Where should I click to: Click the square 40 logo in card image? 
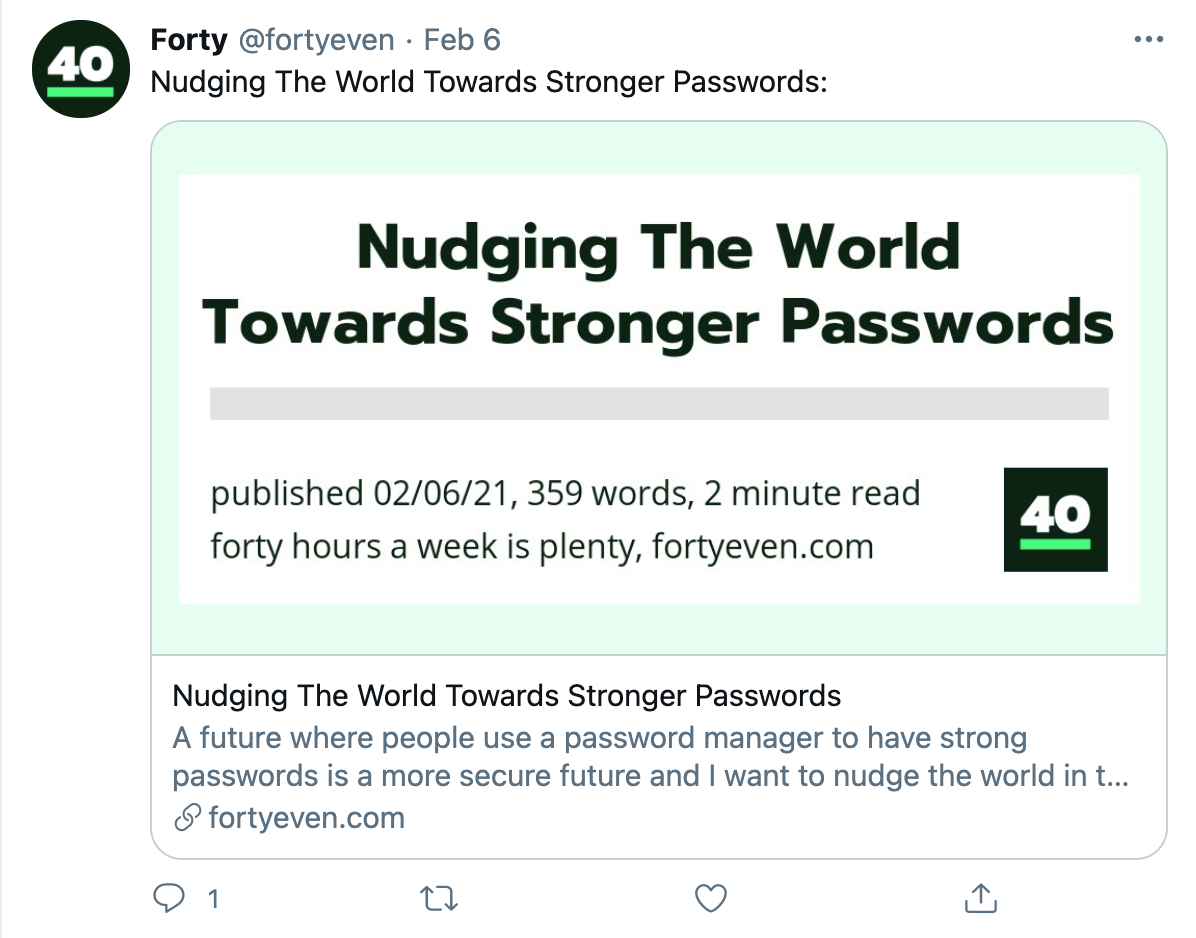click(1056, 519)
